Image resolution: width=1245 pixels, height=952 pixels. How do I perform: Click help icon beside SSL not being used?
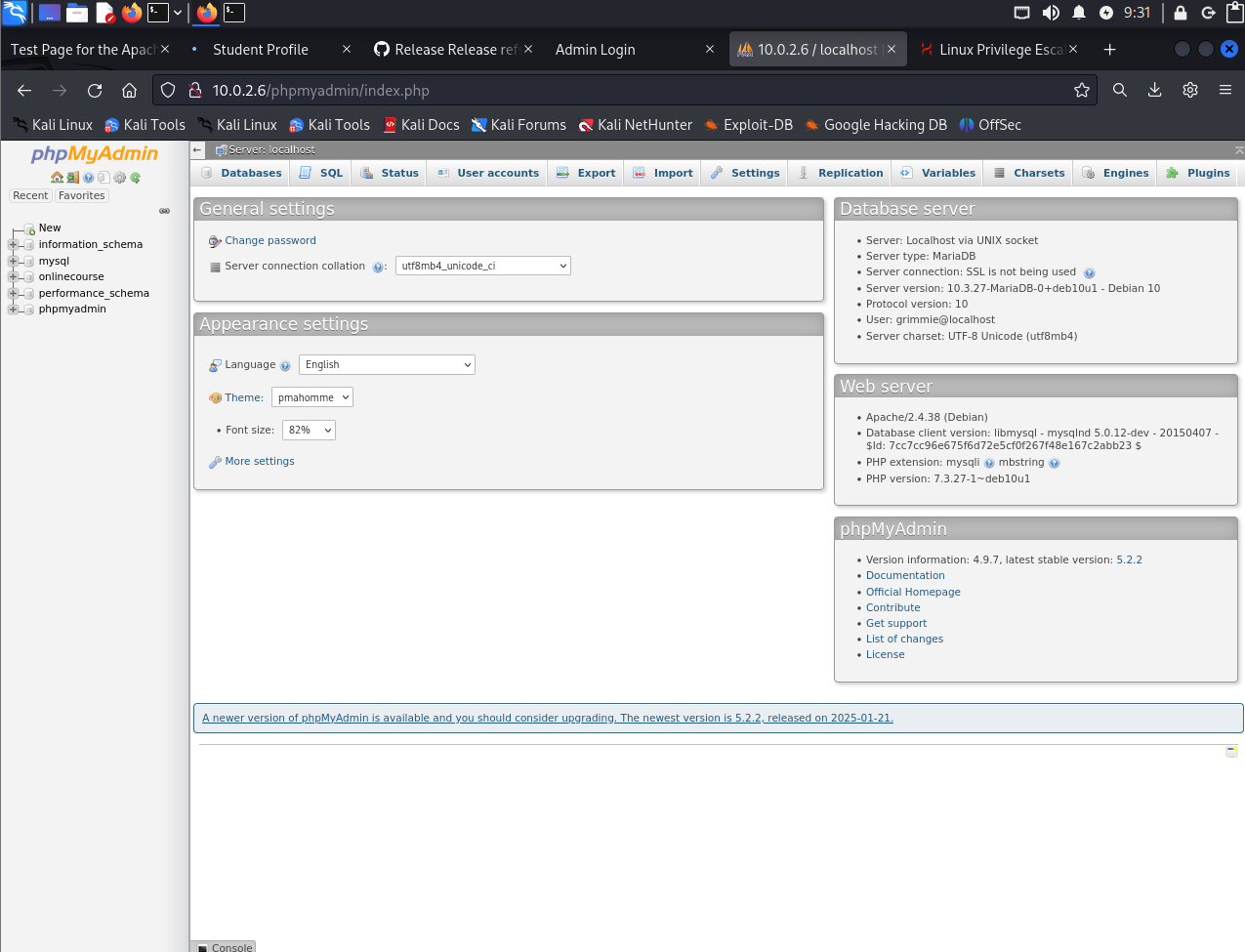1089,273
